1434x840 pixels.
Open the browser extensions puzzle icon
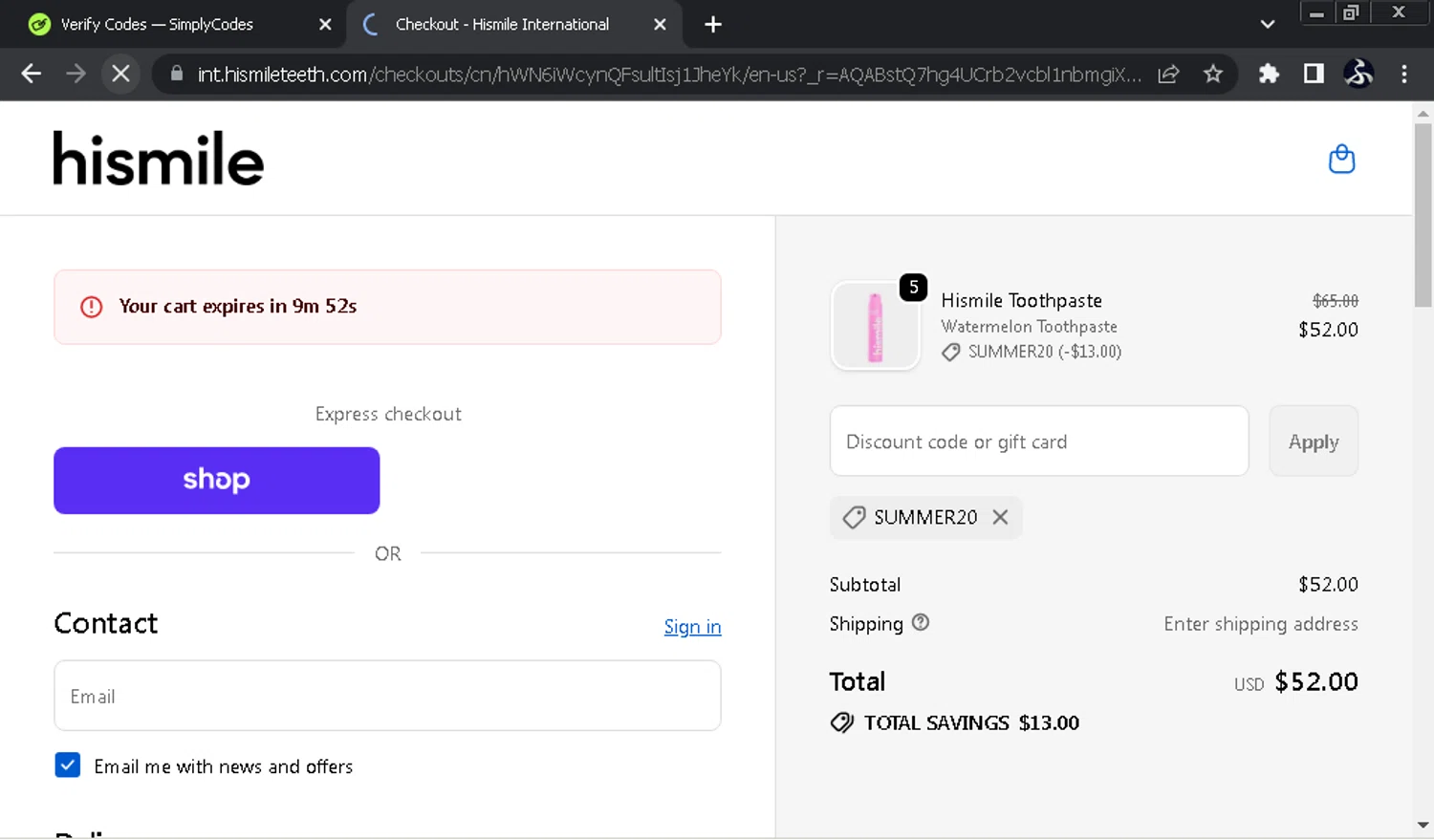(x=1269, y=74)
